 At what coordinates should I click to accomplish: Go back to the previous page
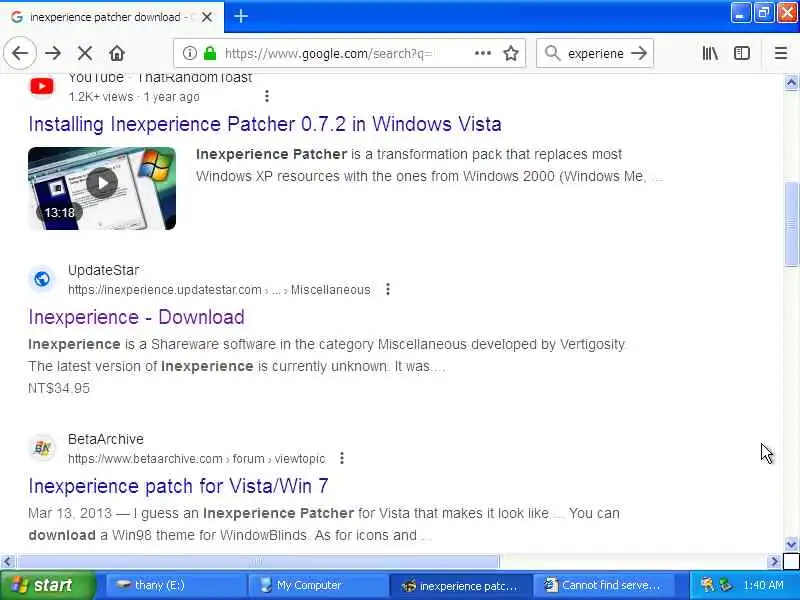[x=20, y=53]
